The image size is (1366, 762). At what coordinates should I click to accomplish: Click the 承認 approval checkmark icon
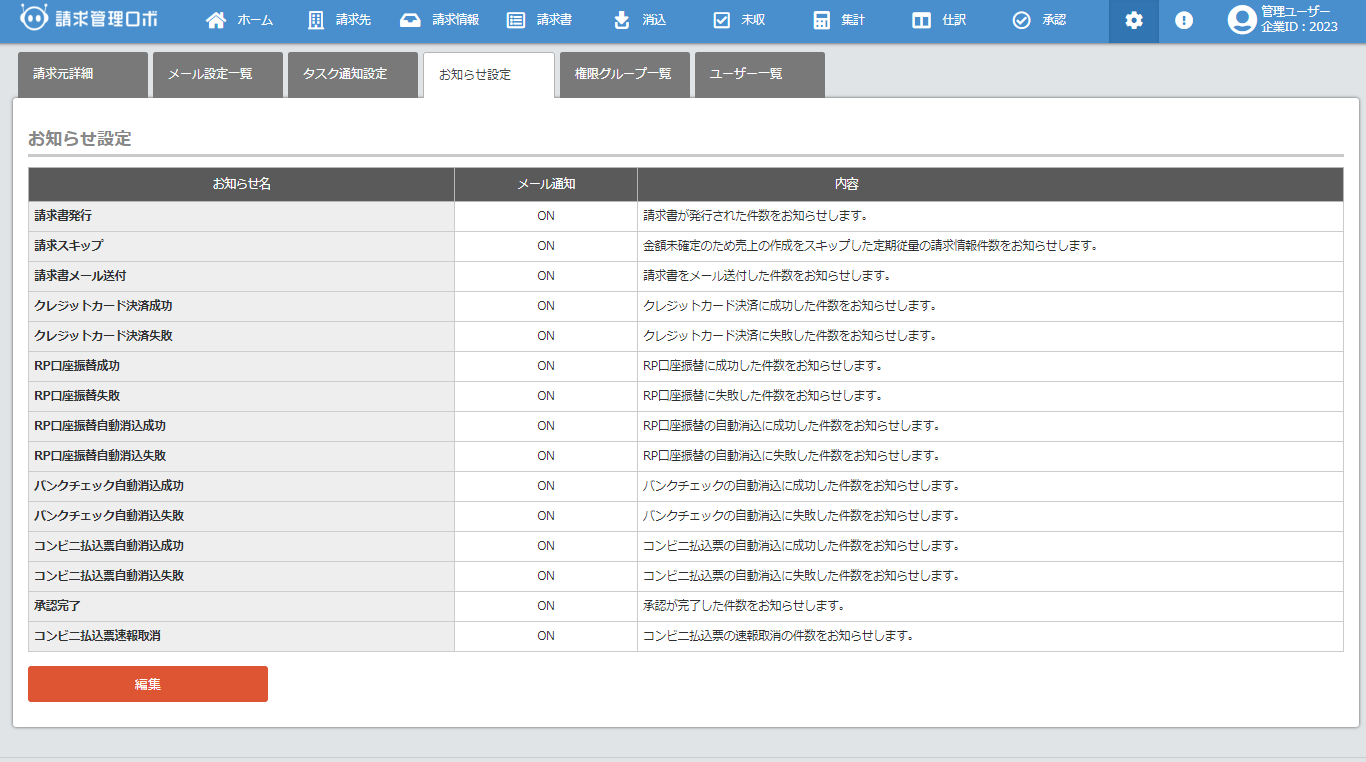click(1021, 20)
